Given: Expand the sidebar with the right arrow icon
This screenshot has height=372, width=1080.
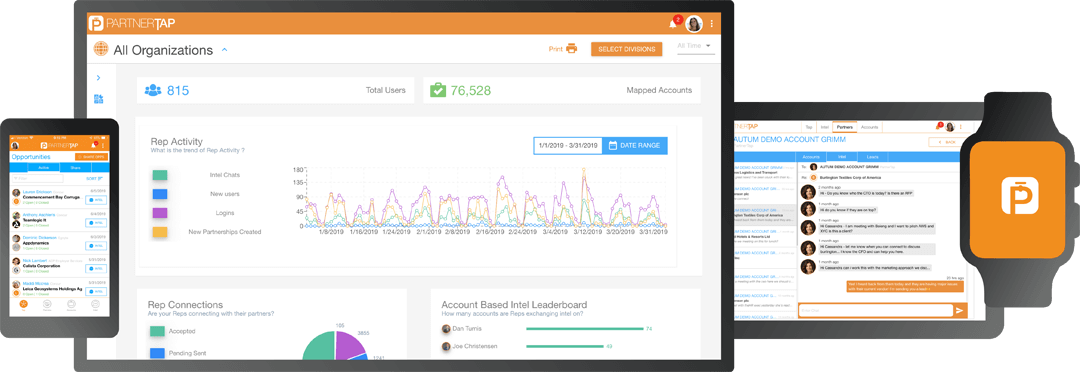Looking at the screenshot, I should click(98, 78).
